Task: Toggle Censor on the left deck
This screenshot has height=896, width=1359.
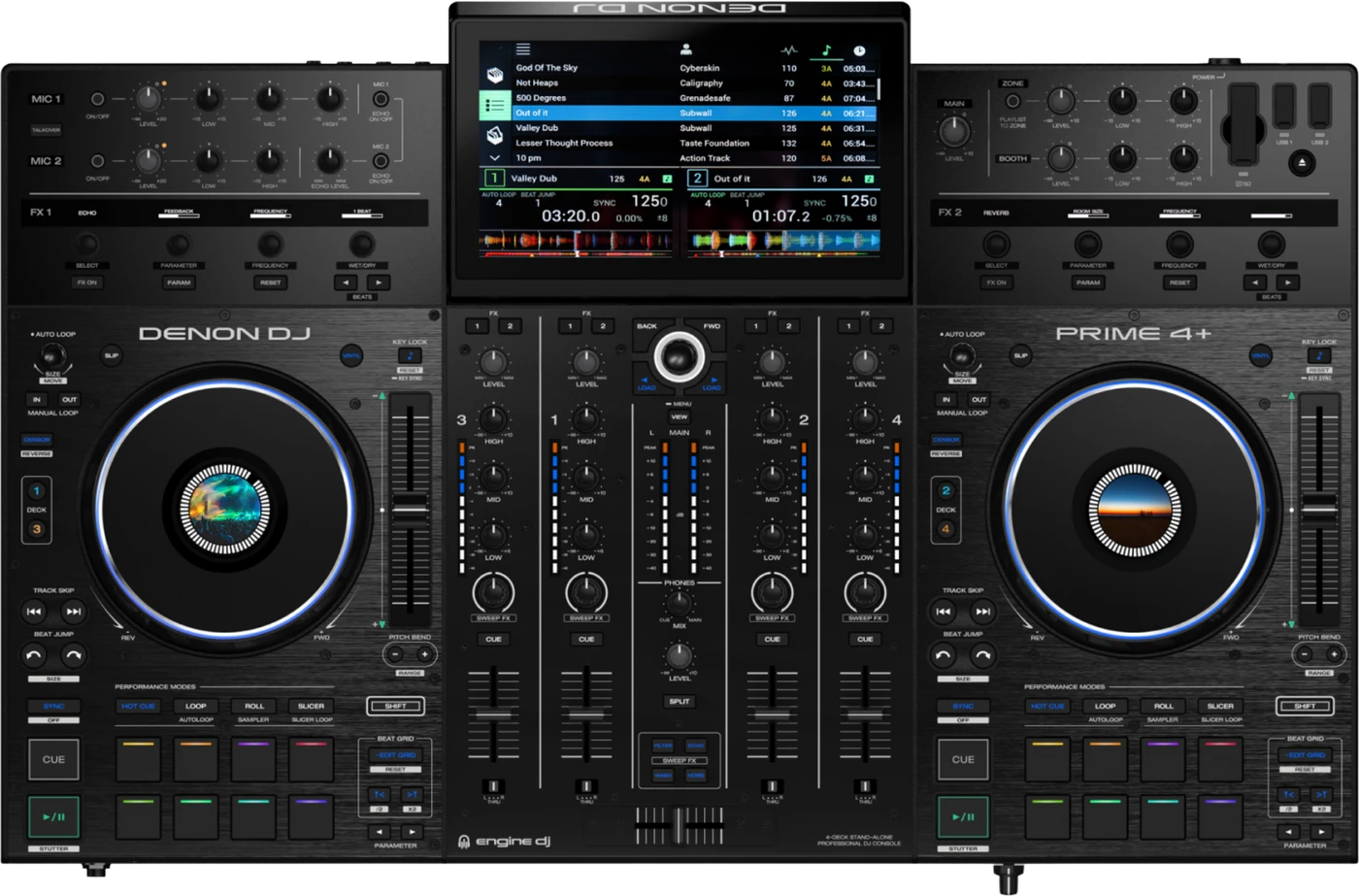Action: pyautogui.click(x=37, y=440)
